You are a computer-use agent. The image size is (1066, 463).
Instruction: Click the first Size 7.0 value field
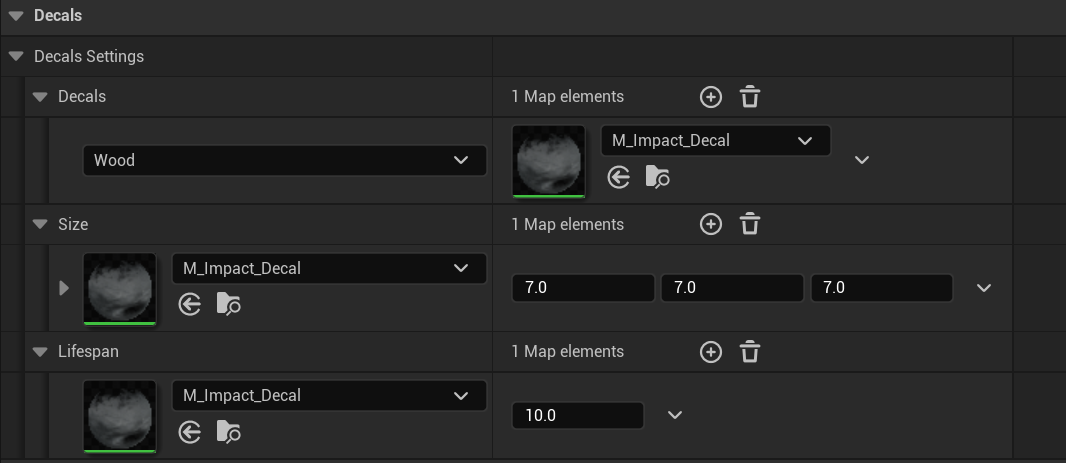pos(583,288)
